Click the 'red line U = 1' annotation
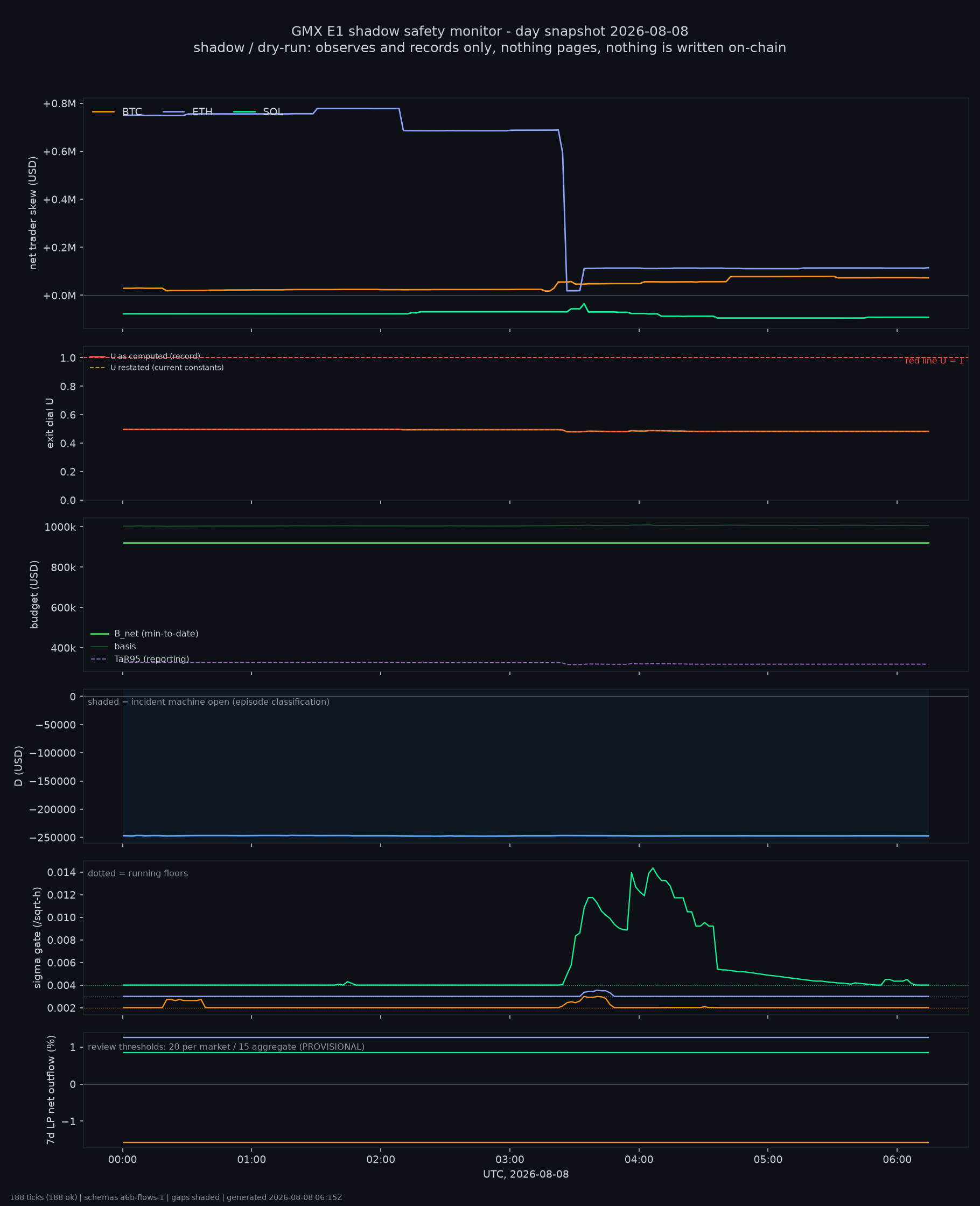Screen dimensions: 980x1206 (x=934, y=361)
